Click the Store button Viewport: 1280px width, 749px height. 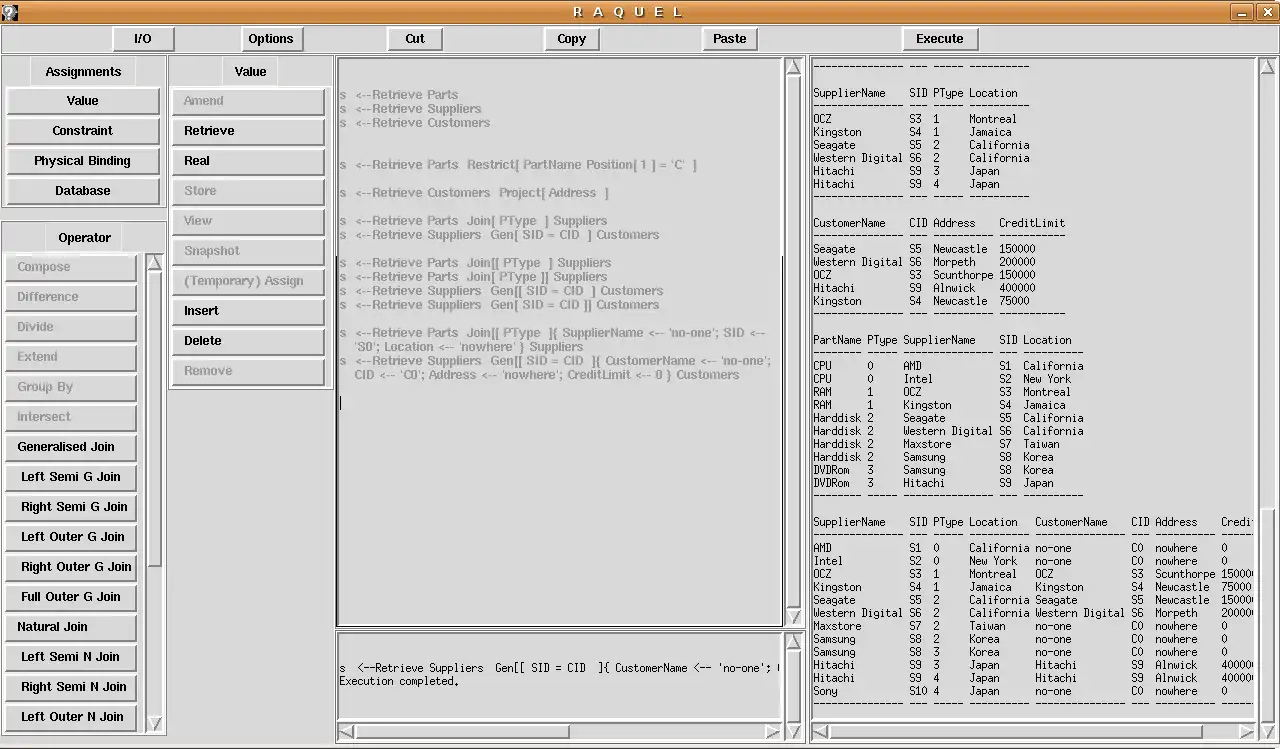click(x=248, y=191)
